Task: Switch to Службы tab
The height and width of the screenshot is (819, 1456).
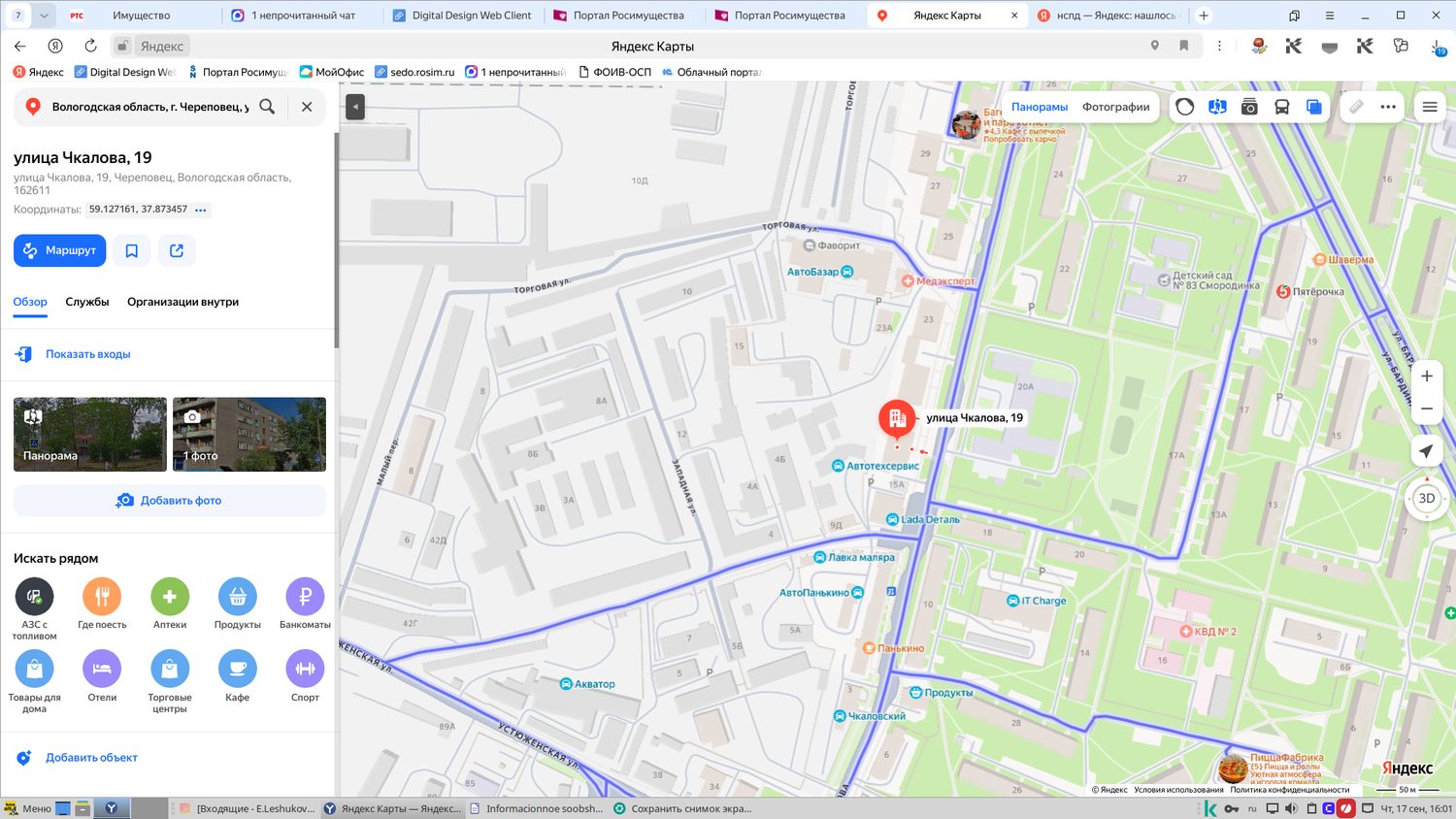Action: tap(87, 302)
